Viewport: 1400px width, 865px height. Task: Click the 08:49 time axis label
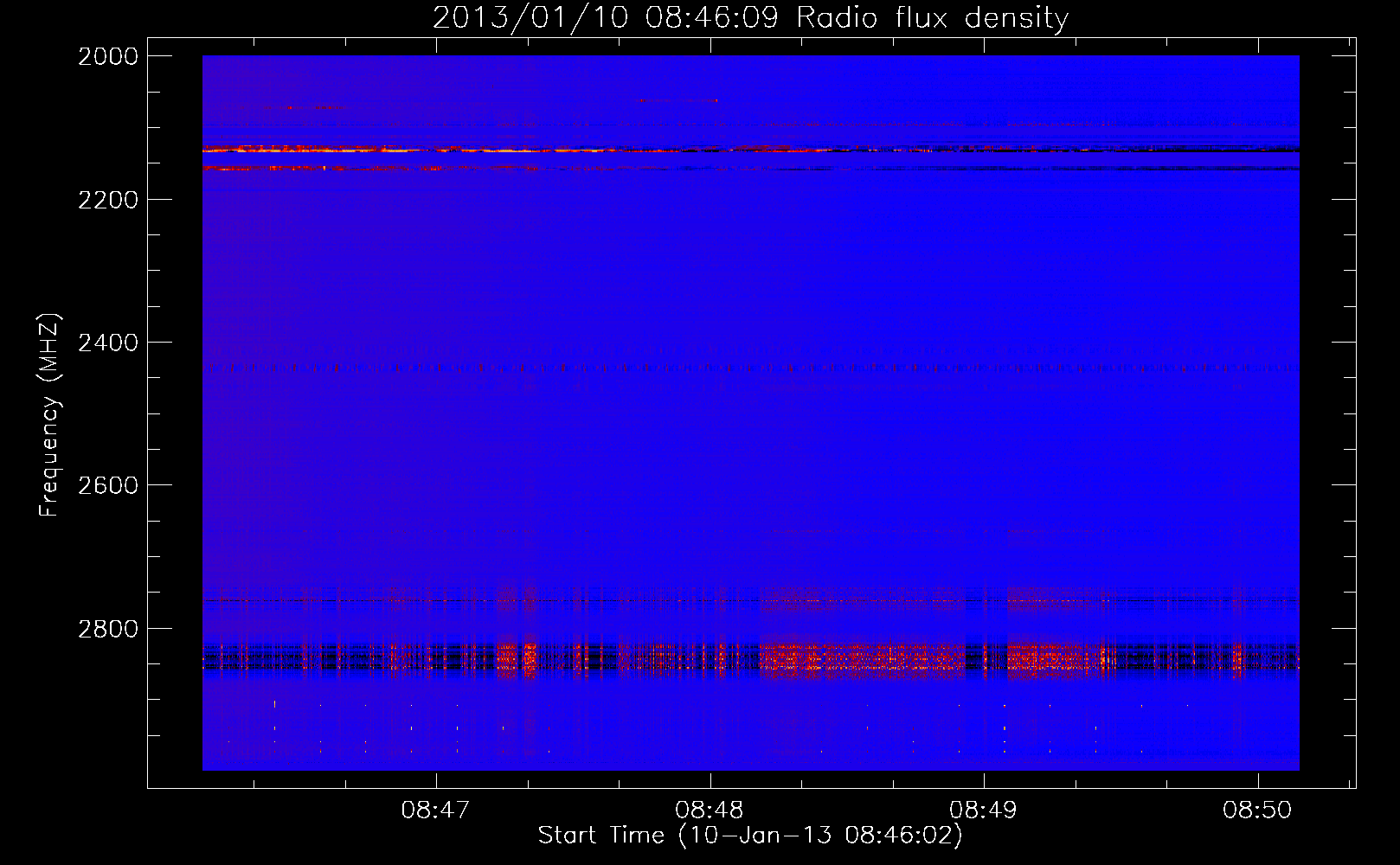pos(983,811)
